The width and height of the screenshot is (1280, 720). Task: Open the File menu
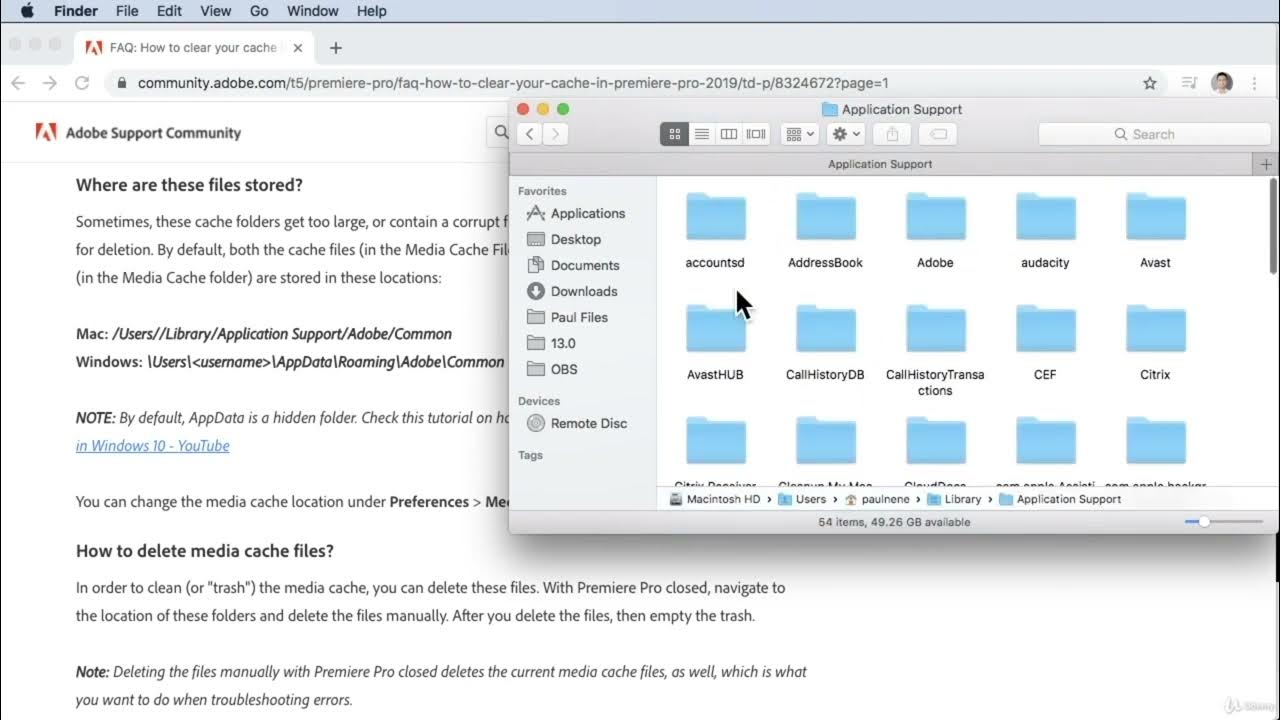click(x=127, y=11)
